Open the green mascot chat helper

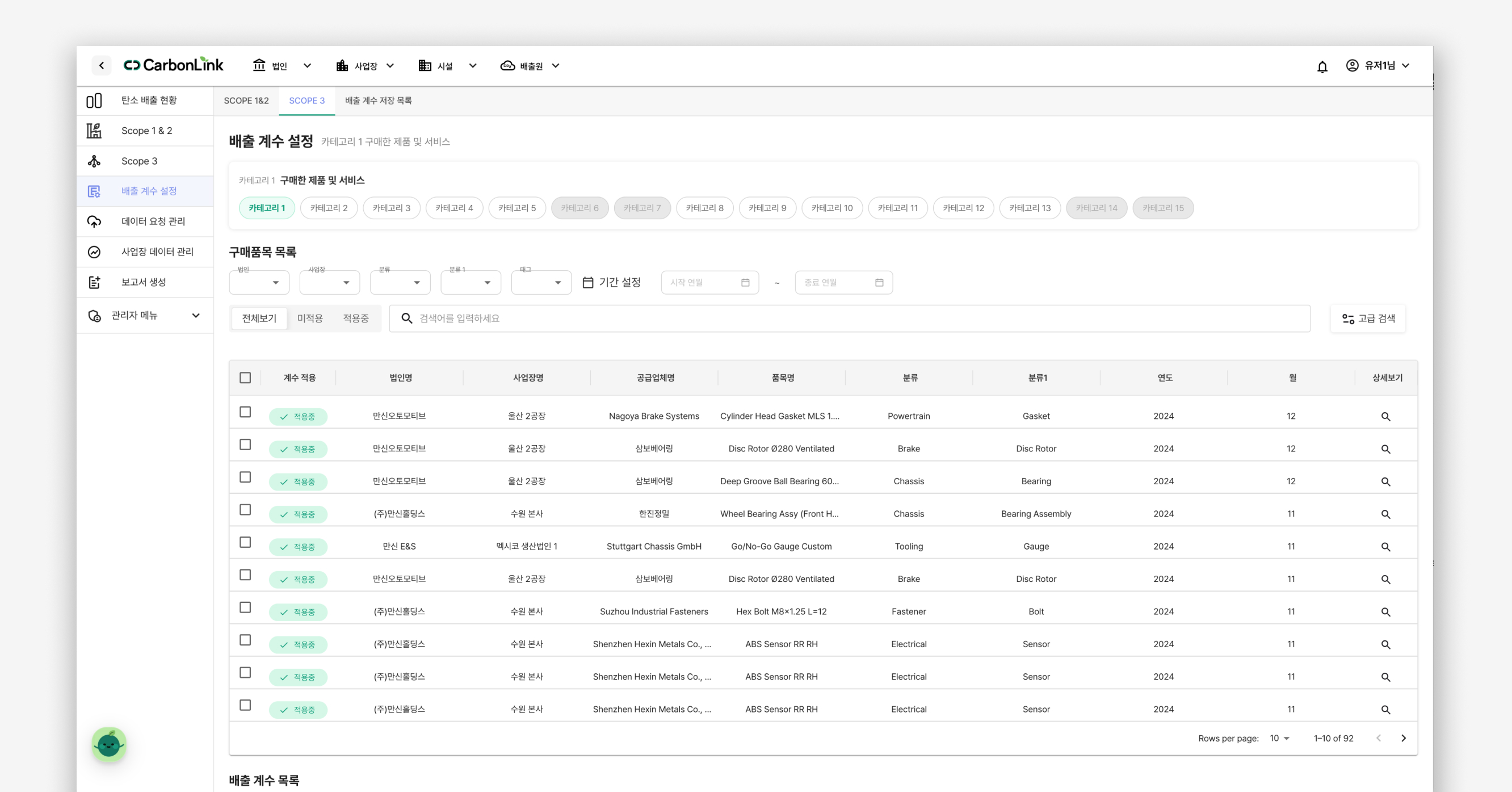click(x=109, y=744)
